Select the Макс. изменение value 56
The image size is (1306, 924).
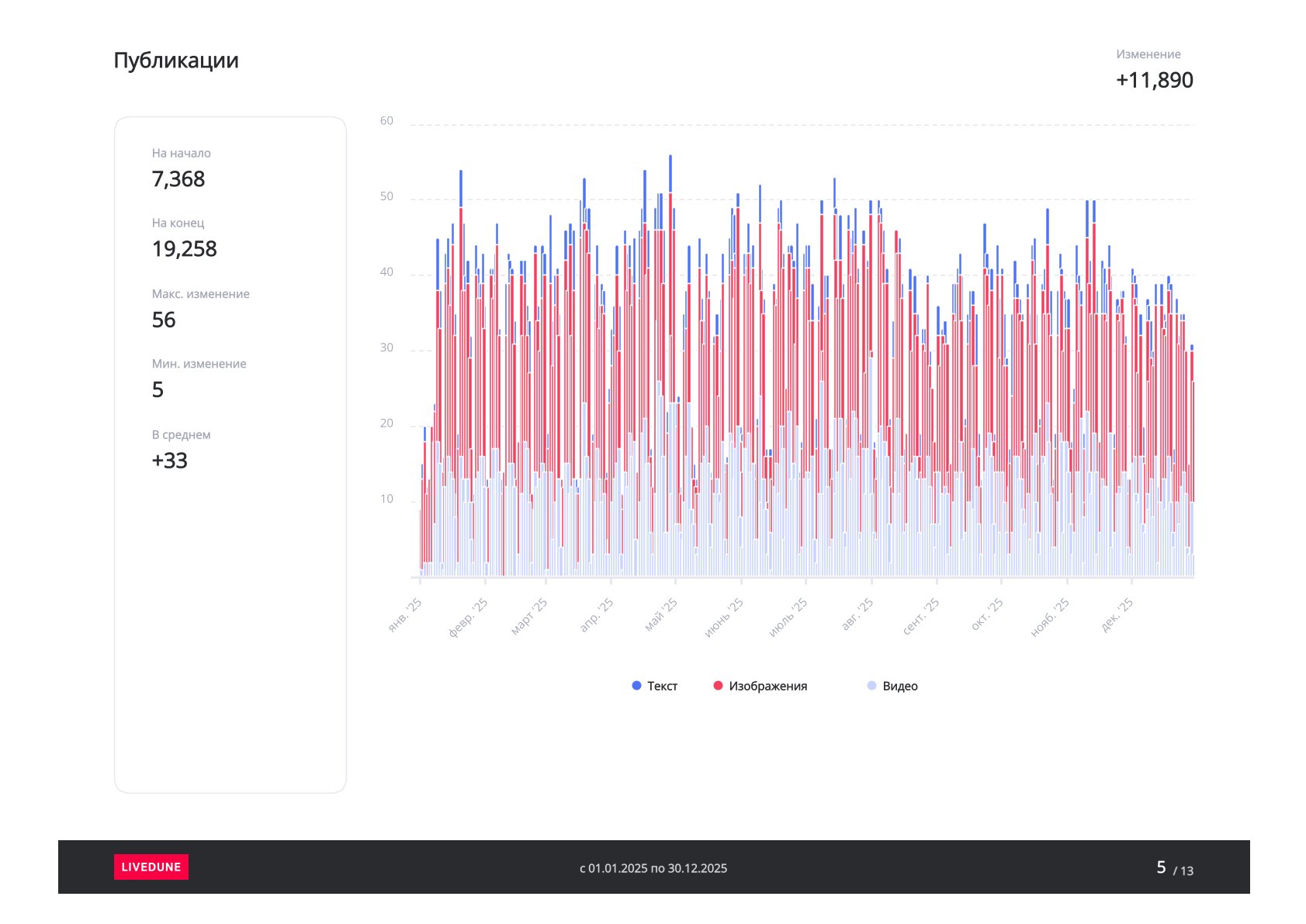(164, 320)
